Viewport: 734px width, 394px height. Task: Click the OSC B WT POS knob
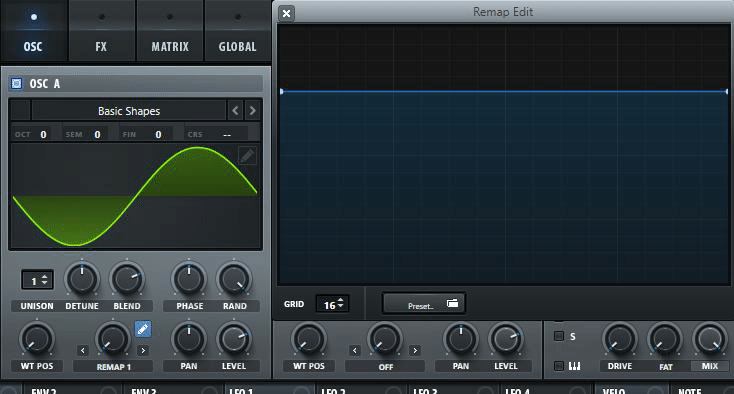(308, 339)
